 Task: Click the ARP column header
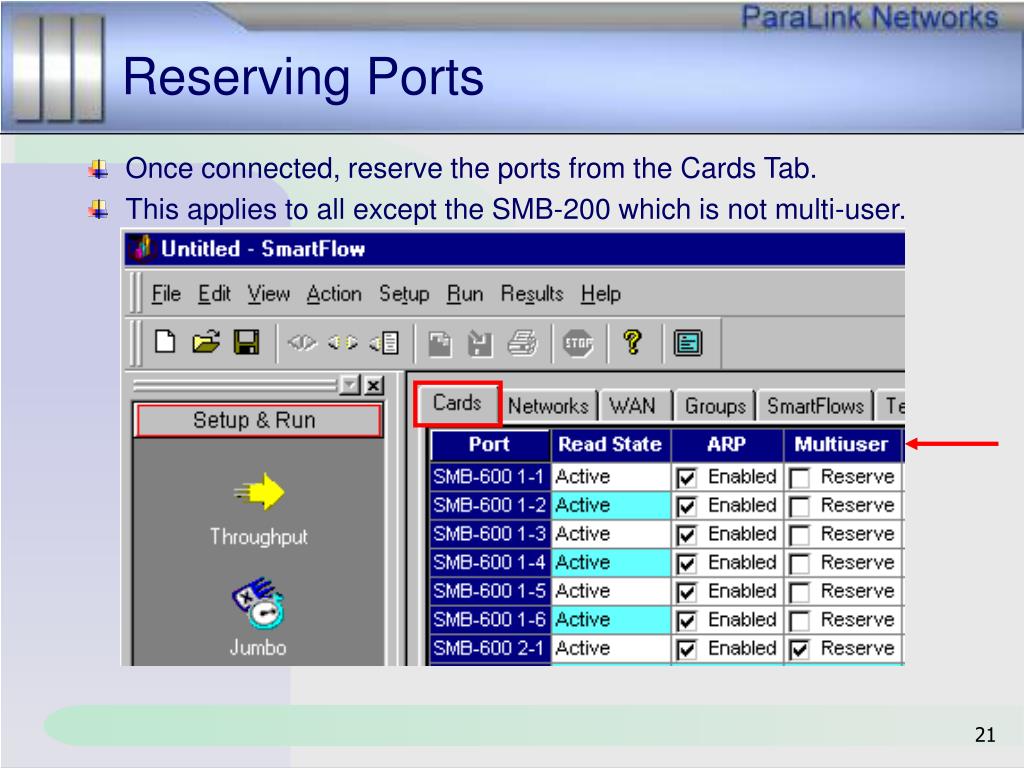click(727, 444)
